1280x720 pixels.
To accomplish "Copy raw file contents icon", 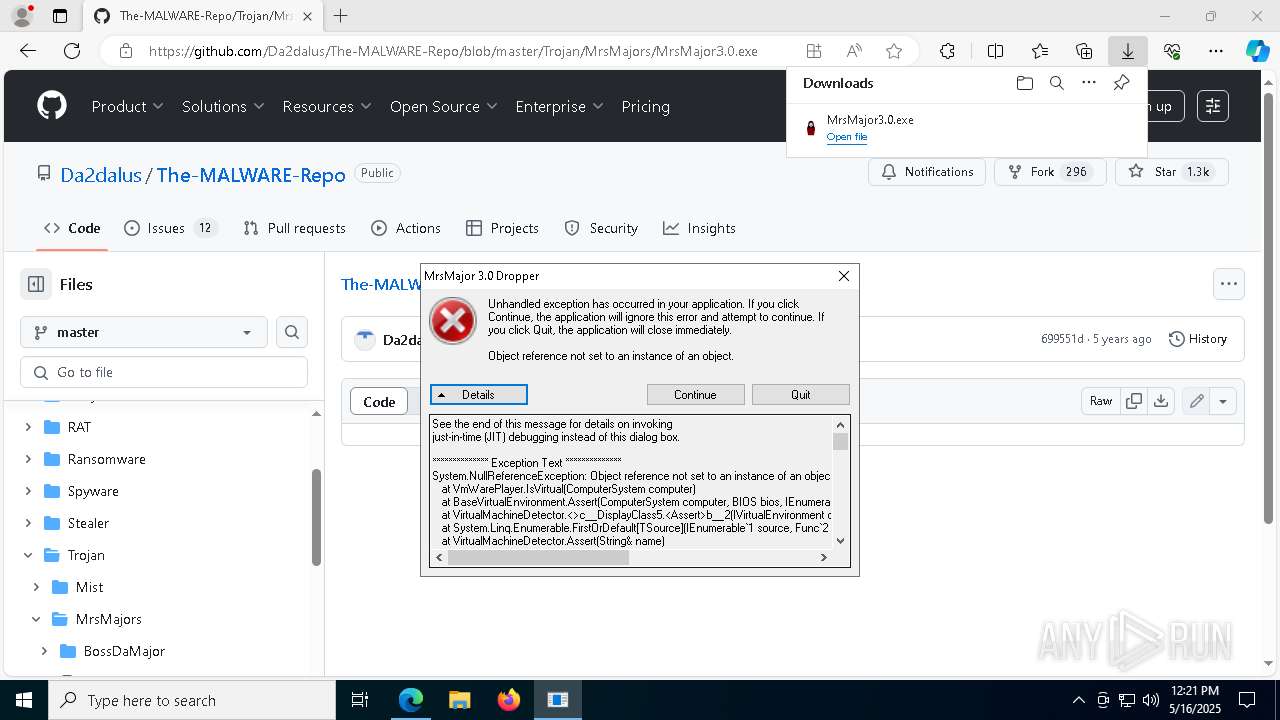I will pyautogui.click(x=1134, y=401).
